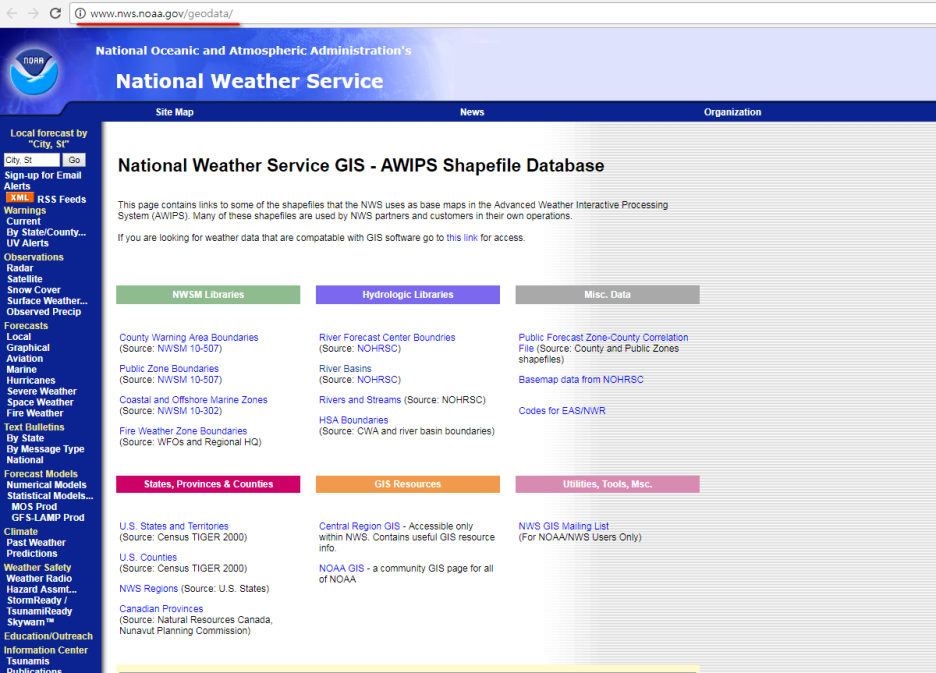The image size is (936, 673).
Task: Open River Basins link
Action: point(345,368)
